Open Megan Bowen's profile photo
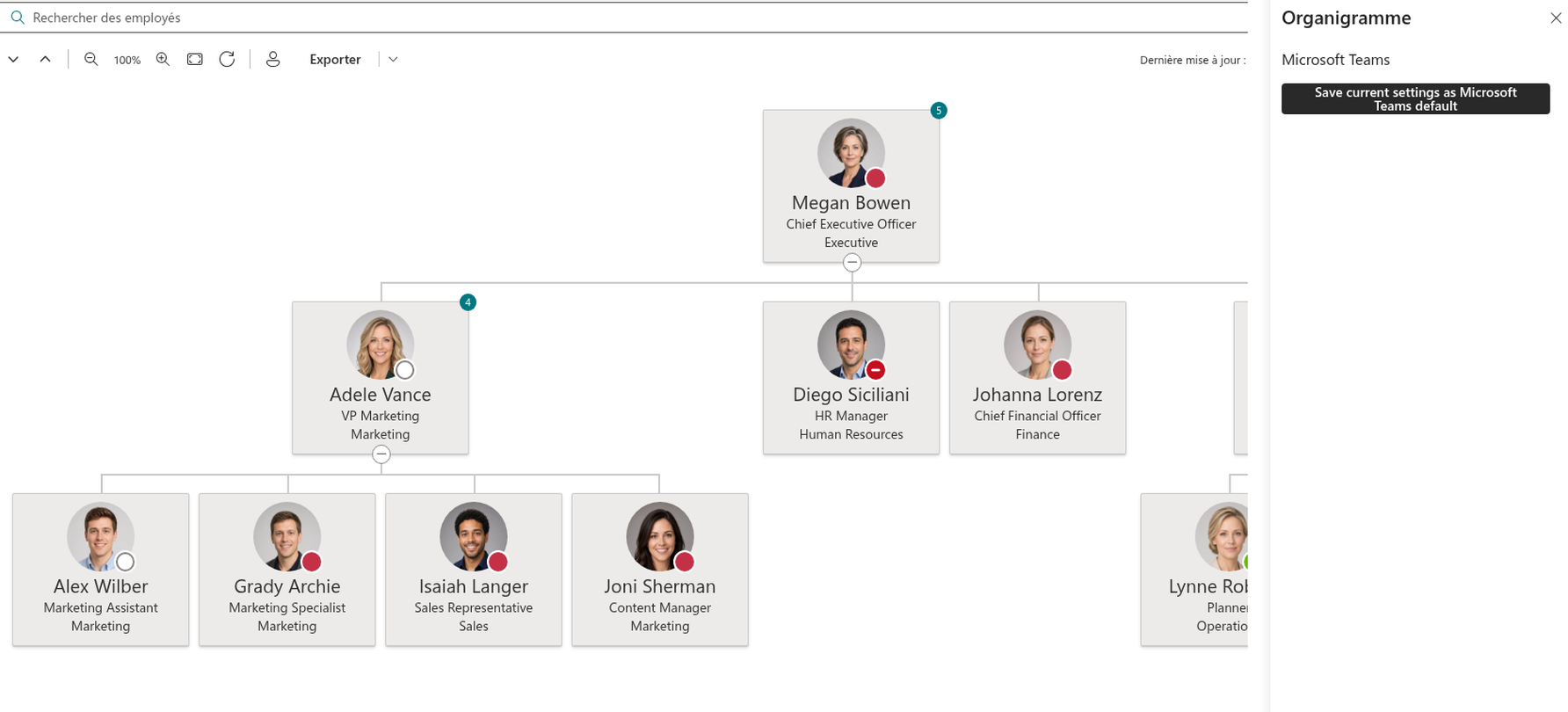The height and width of the screenshot is (712, 1568). click(x=851, y=153)
